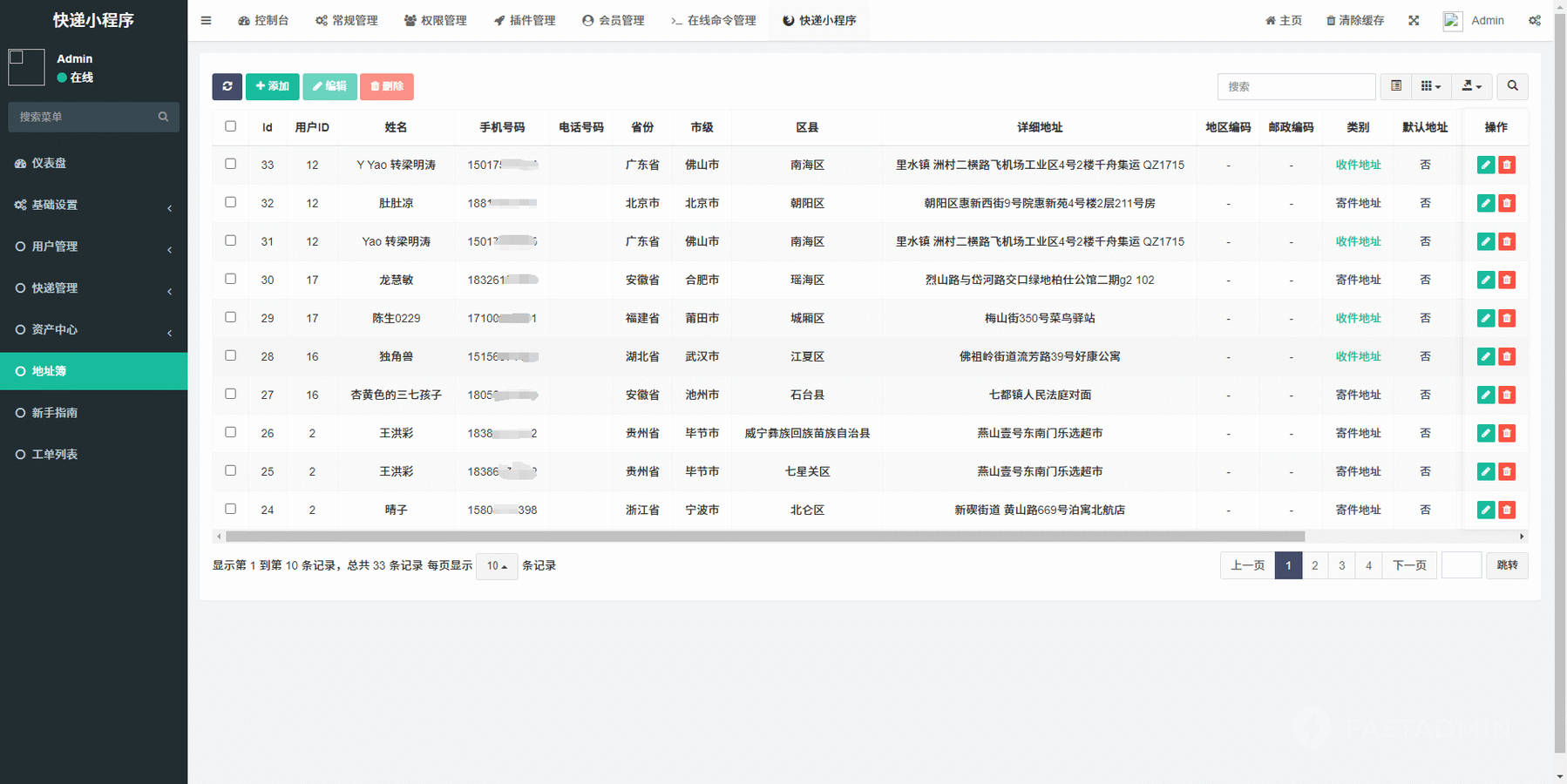Select the checkbox for row Id 32
Viewport: 1567px width, 784px height.
tap(230, 202)
